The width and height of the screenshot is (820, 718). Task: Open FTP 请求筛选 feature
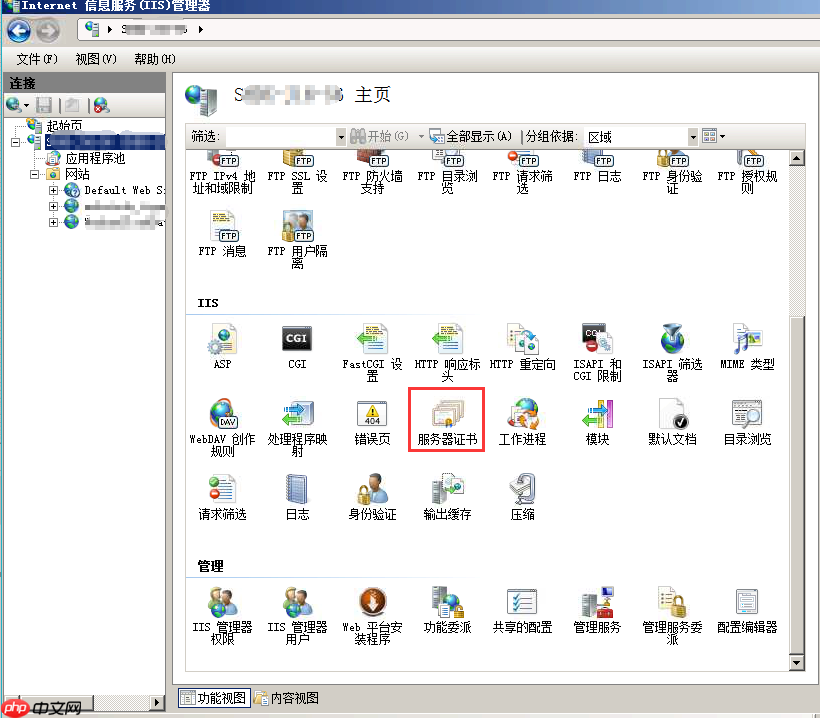coord(522,173)
